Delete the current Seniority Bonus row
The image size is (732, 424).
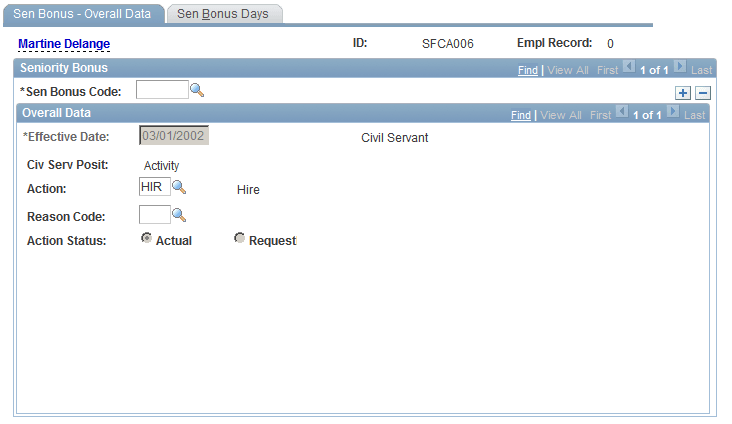703,93
